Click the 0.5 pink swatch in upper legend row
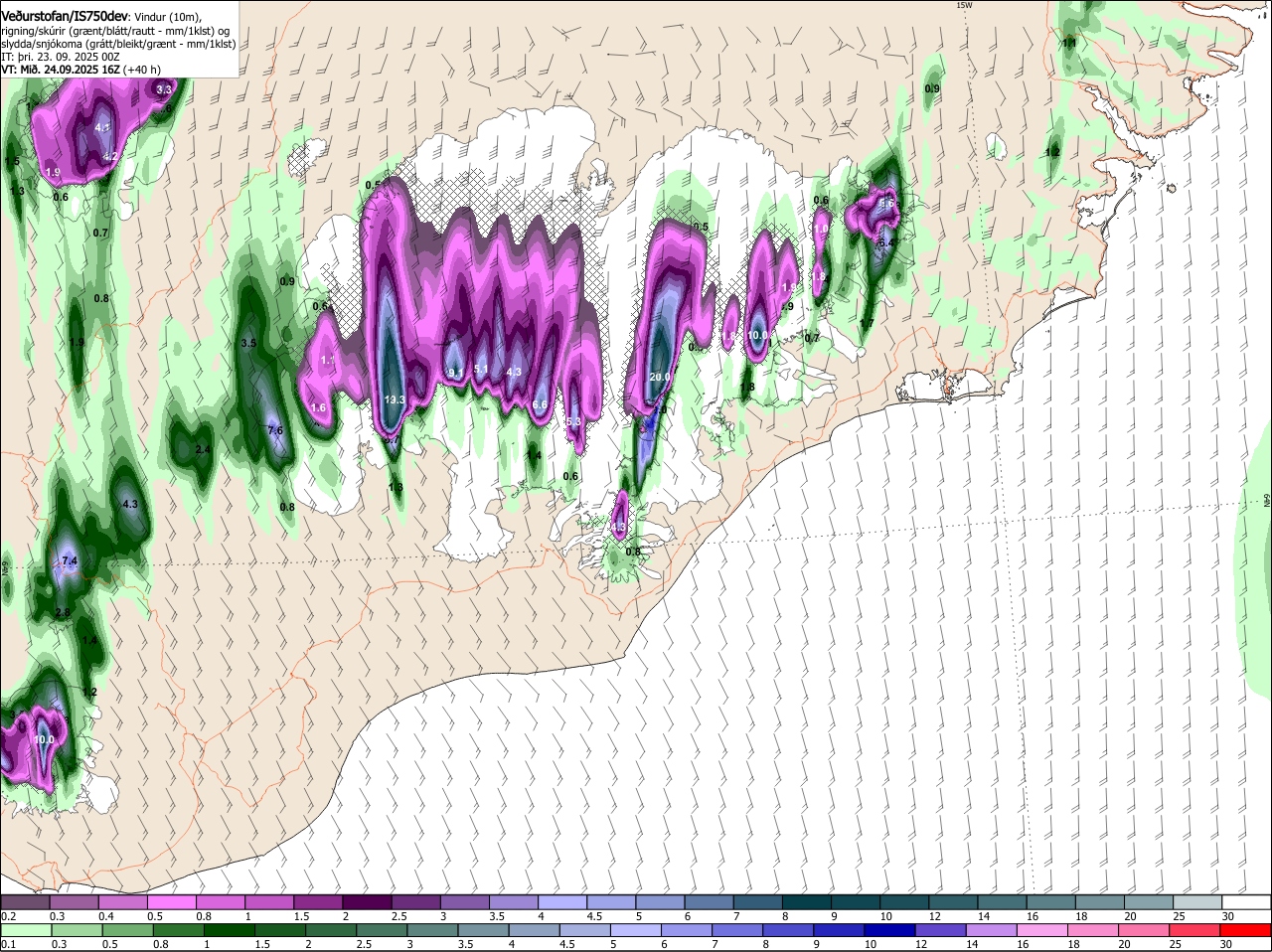 coord(171,901)
